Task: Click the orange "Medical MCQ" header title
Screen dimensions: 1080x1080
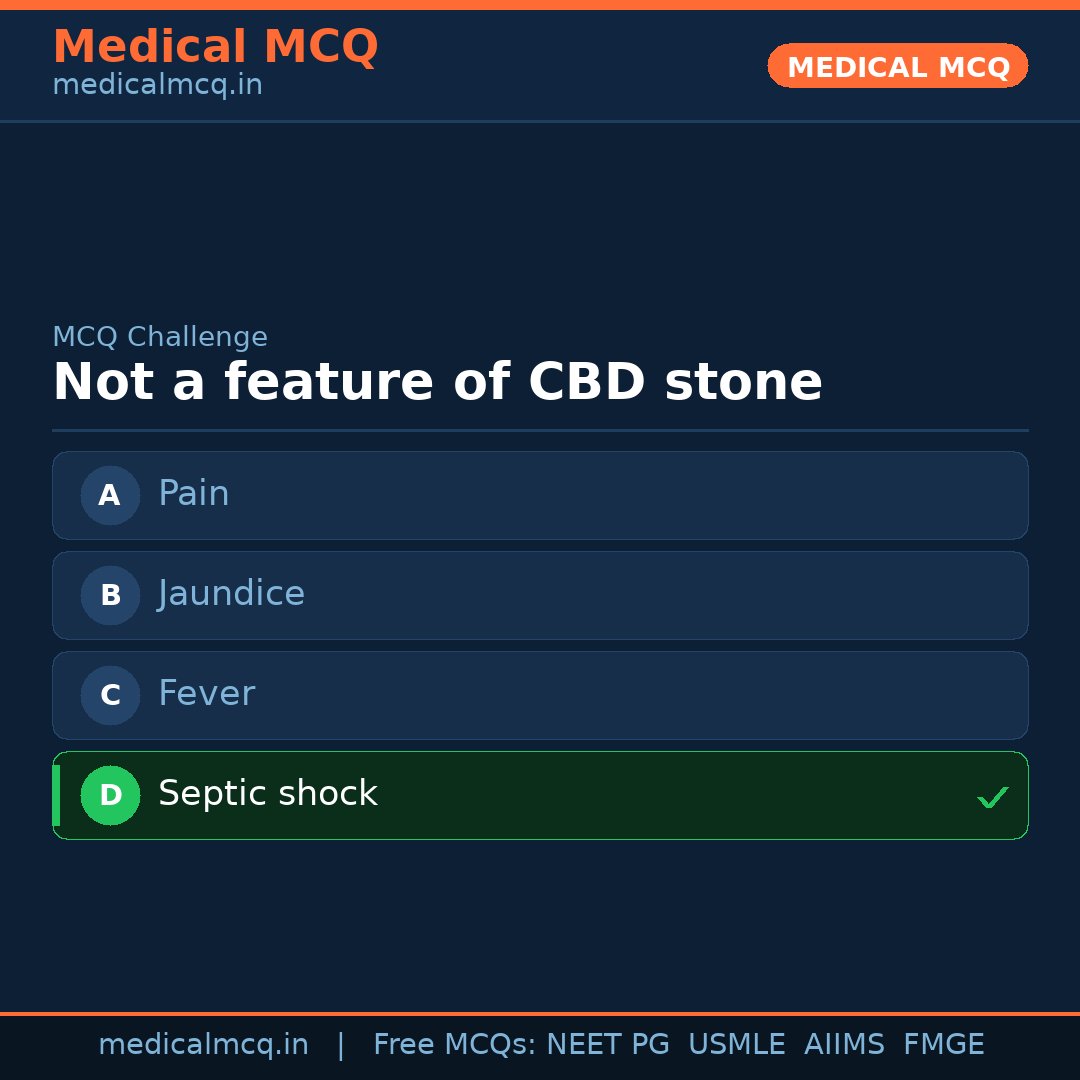Action: pyautogui.click(x=215, y=47)
